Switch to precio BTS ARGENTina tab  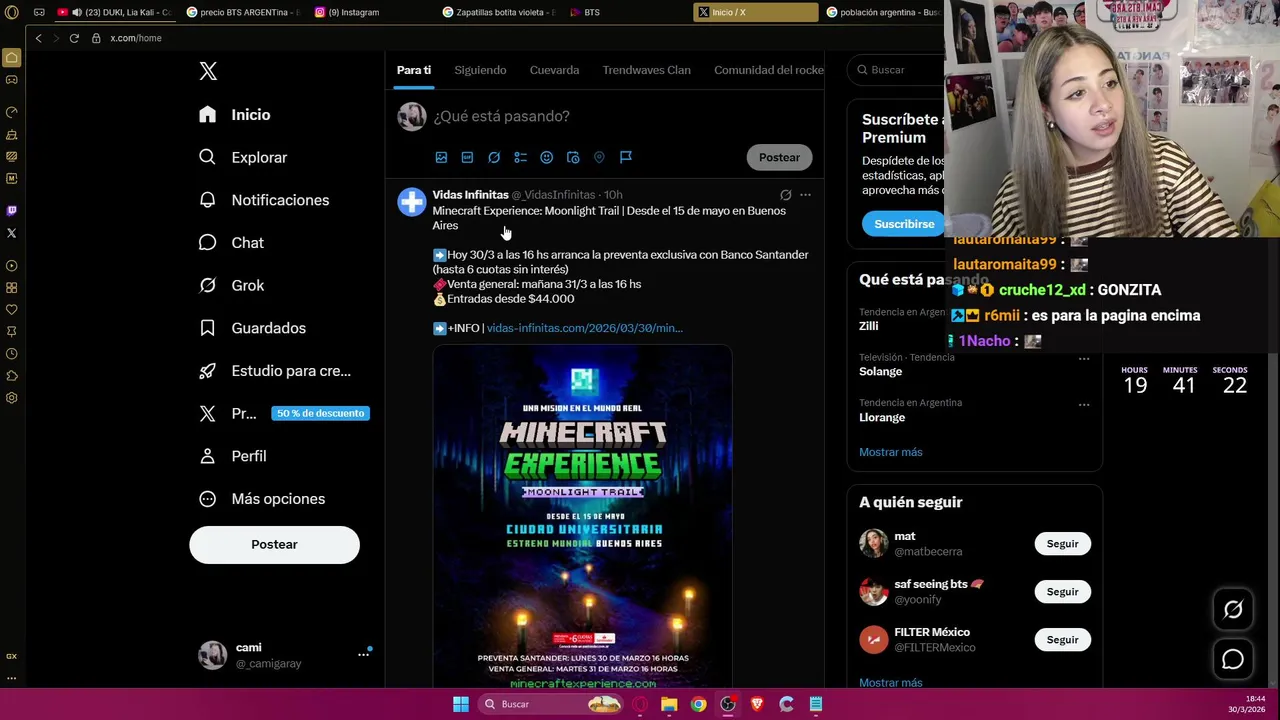click(x=243, y=12)
